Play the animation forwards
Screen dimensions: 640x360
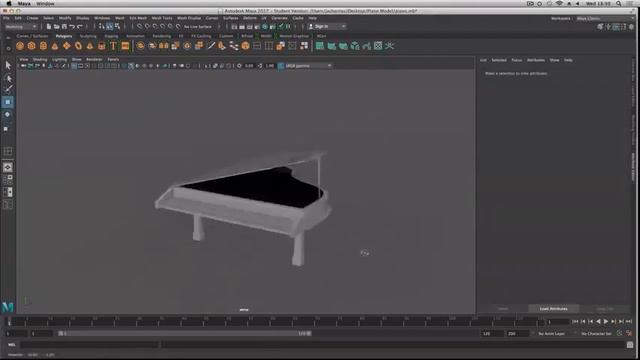606,322
